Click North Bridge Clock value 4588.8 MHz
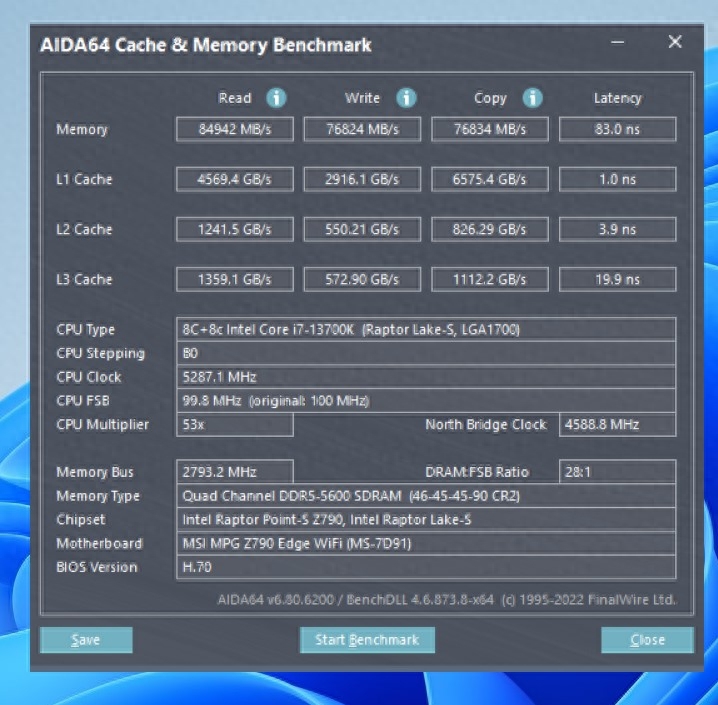718x705 pixels. coord(617,424)
